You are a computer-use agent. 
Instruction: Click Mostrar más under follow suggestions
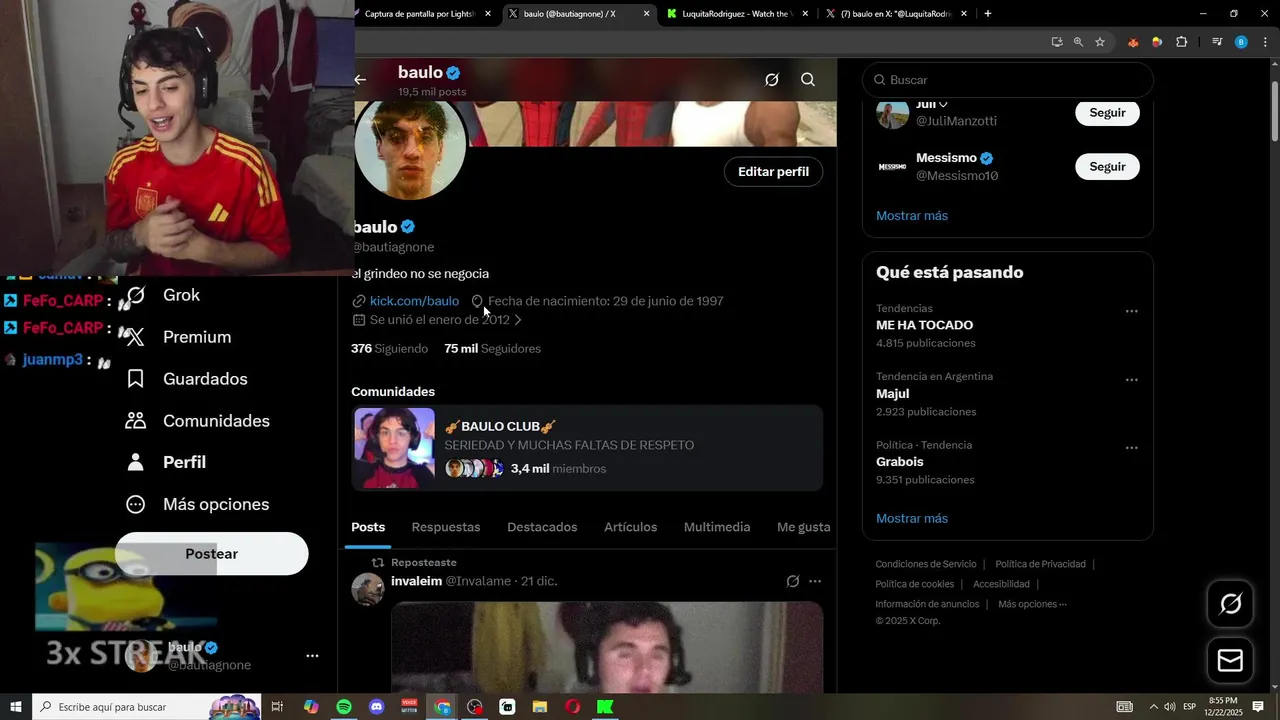click(x=912, y=216)
